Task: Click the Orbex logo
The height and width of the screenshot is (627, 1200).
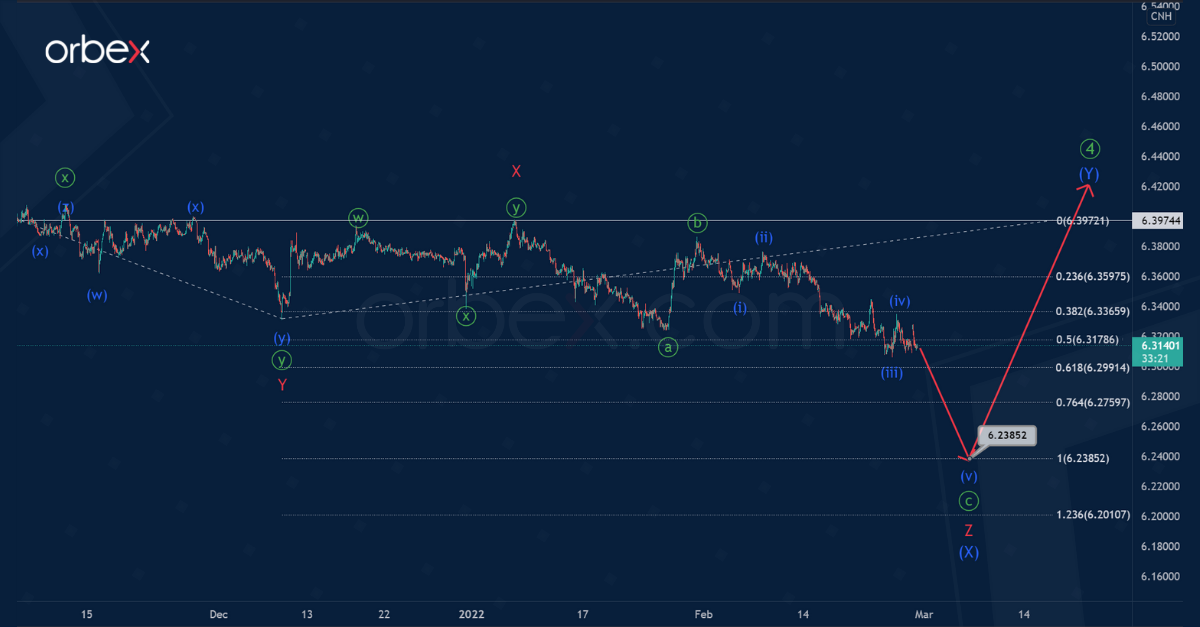Action: coord(97,51)
